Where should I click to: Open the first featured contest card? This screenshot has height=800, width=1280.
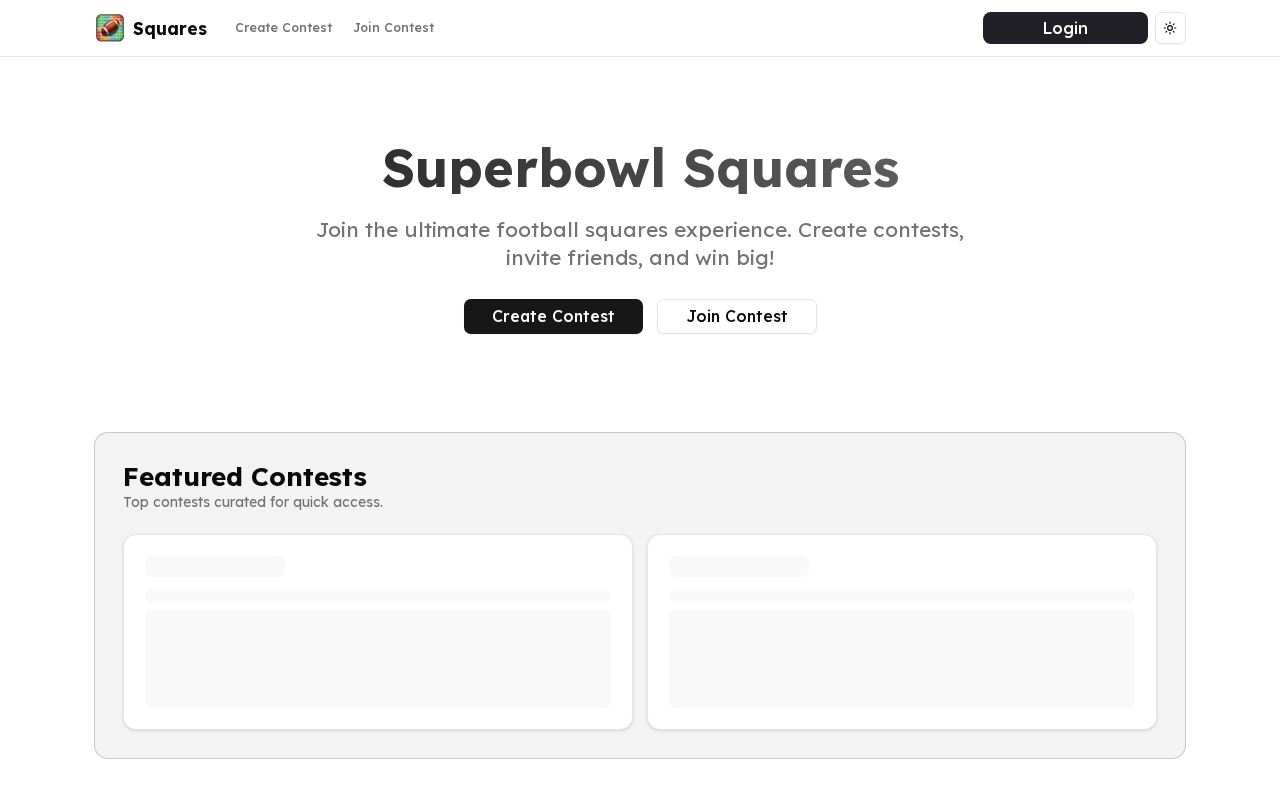coord(378,632)
